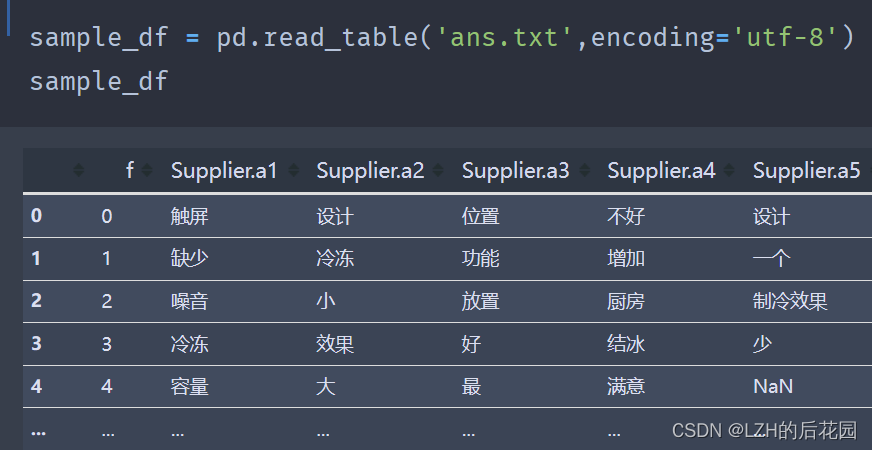Click the truncated rows ellipsis under index
872x450 pixels.
38,430
